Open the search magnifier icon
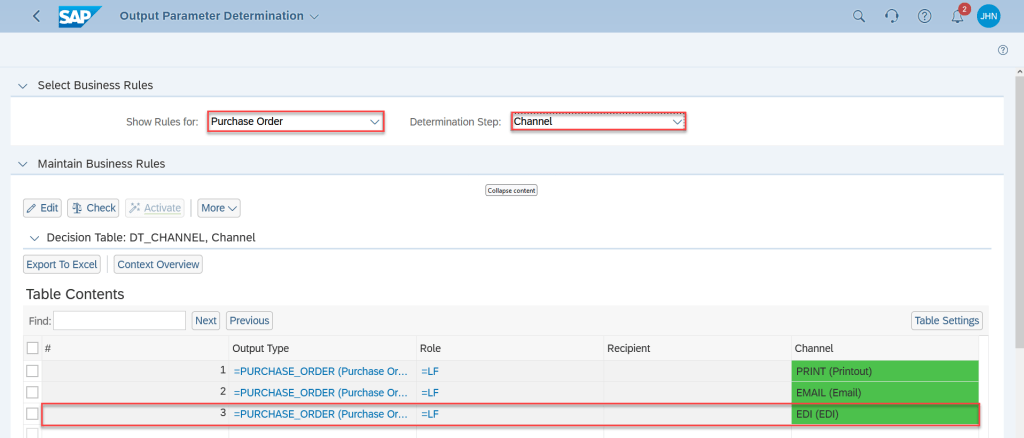 (858, 16)
